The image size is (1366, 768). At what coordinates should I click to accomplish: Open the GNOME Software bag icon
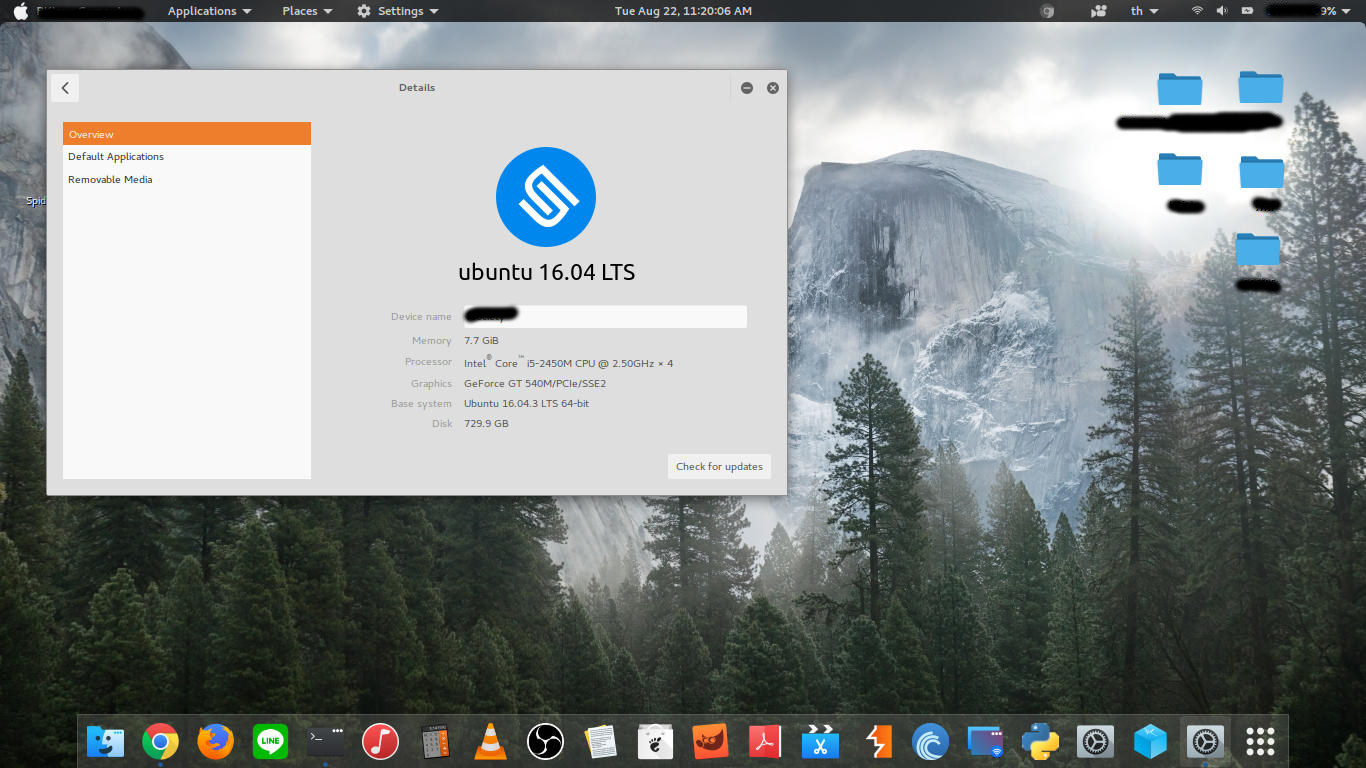pyautogui.click(x=655, y=742)
